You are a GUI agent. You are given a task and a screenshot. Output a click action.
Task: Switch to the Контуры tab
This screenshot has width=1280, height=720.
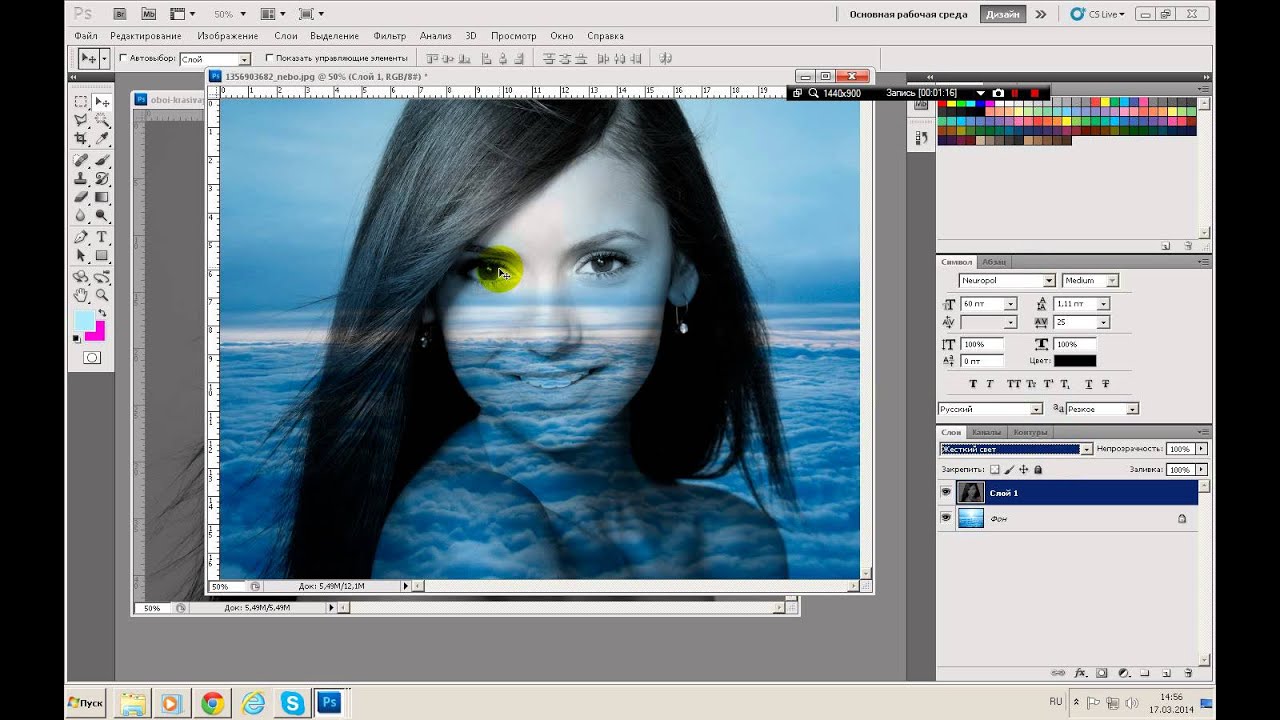click(1030, 432)
